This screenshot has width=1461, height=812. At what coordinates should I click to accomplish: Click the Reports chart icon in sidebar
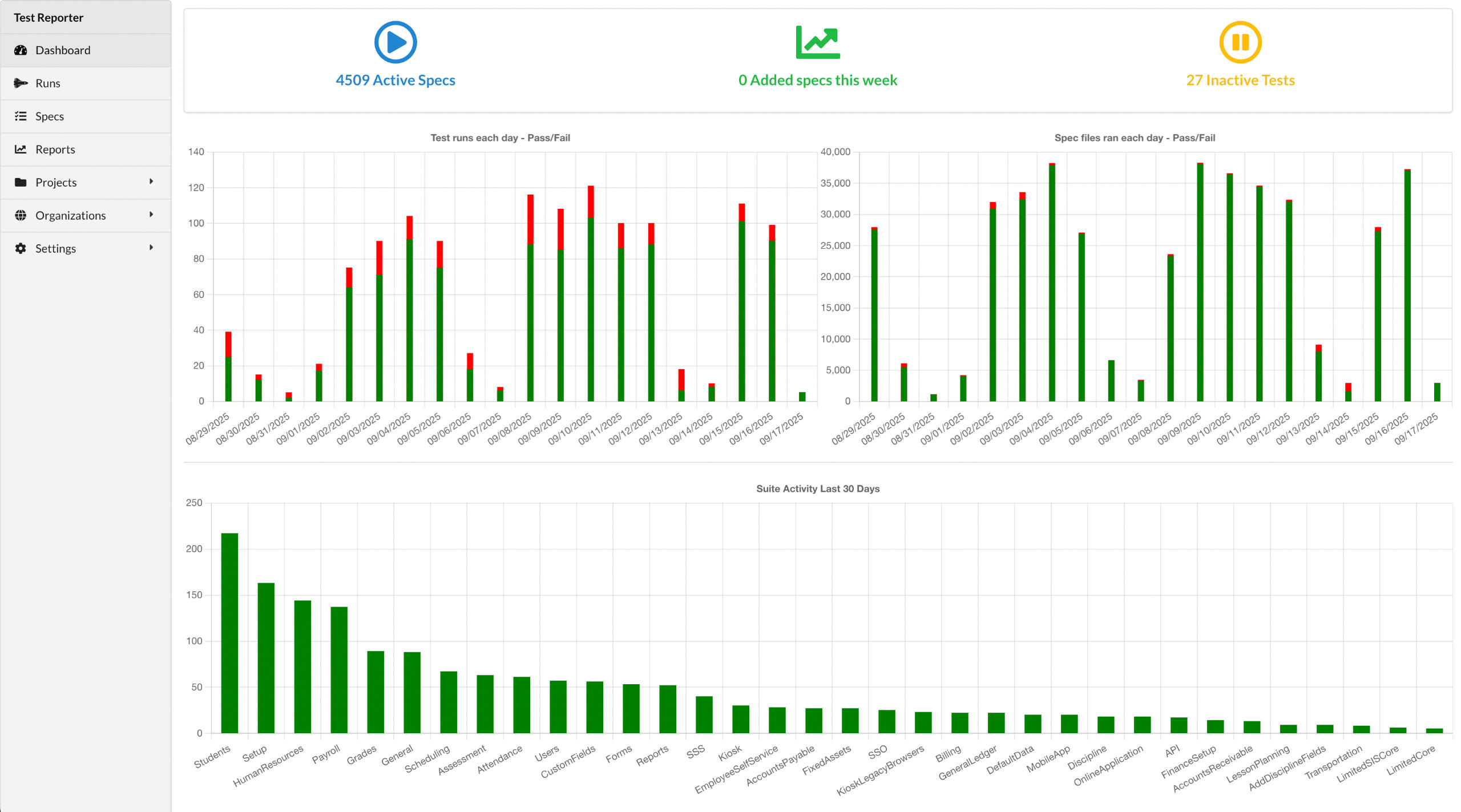[x=20, y=149]
